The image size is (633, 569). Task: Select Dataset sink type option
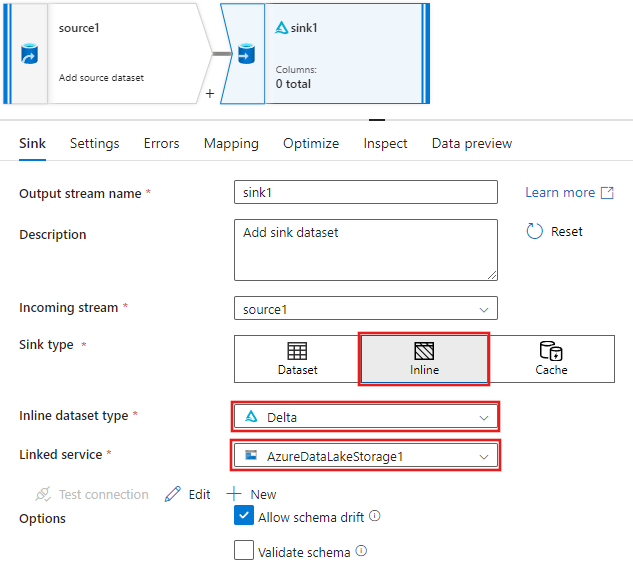[x=298, y=359]
